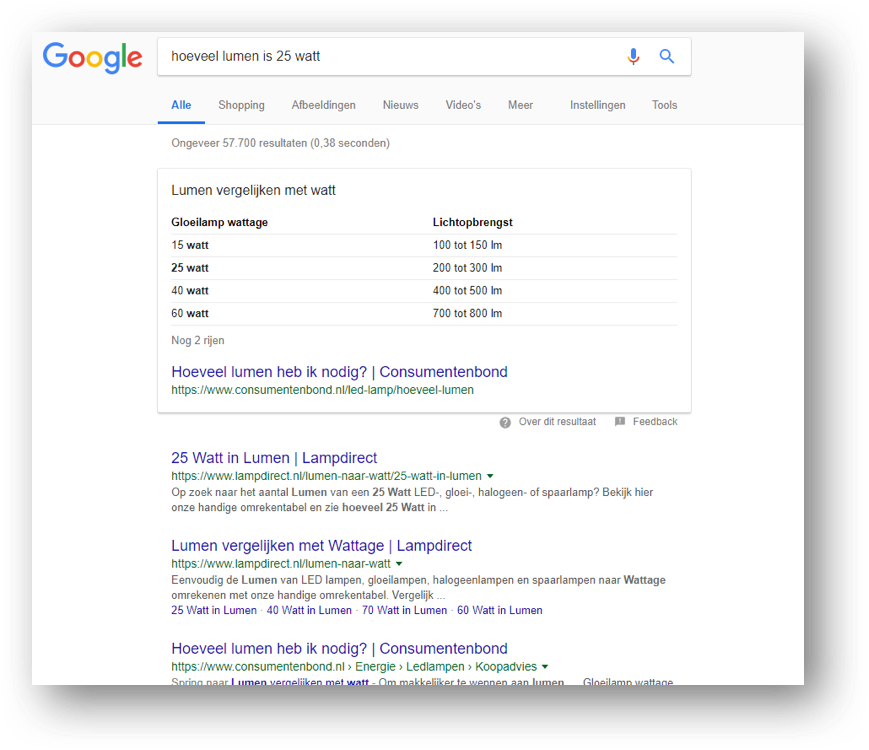869x750 pixels.
Task: Activate voice search microphone icon
Action: (x=633, y=57)
